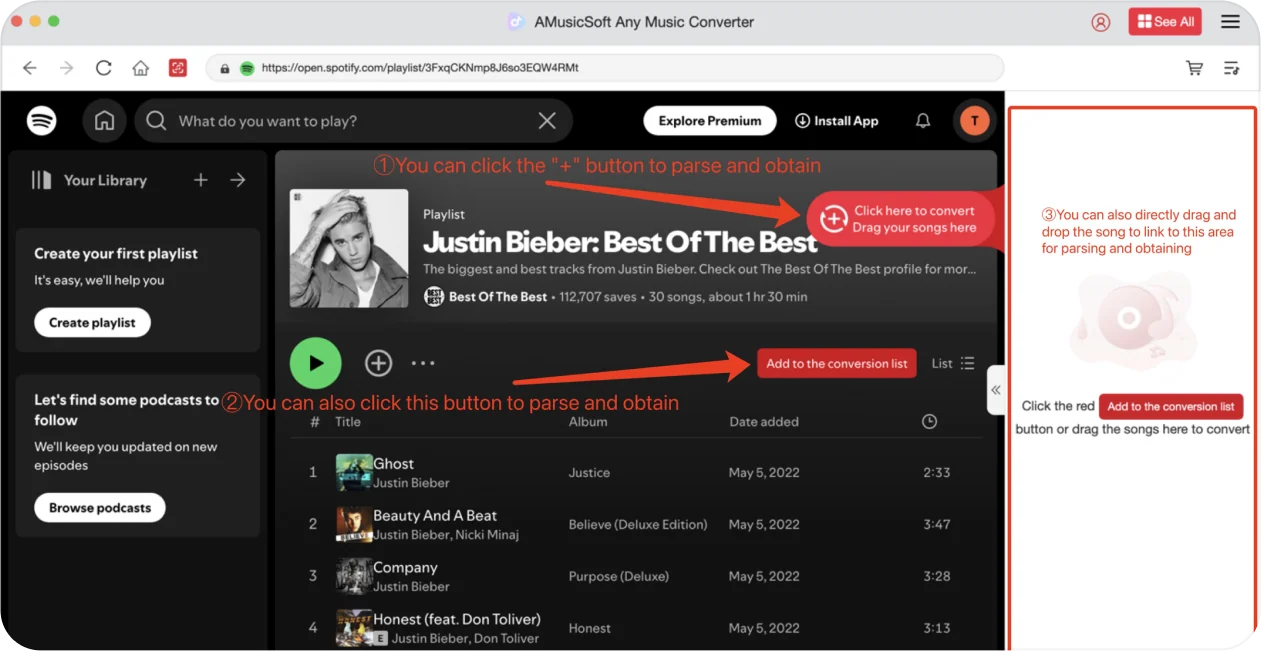Open the 'T' profile avatar menu
Image resolution: width=1261 pixels, height=651 pixels.
(x=975, y=121)
